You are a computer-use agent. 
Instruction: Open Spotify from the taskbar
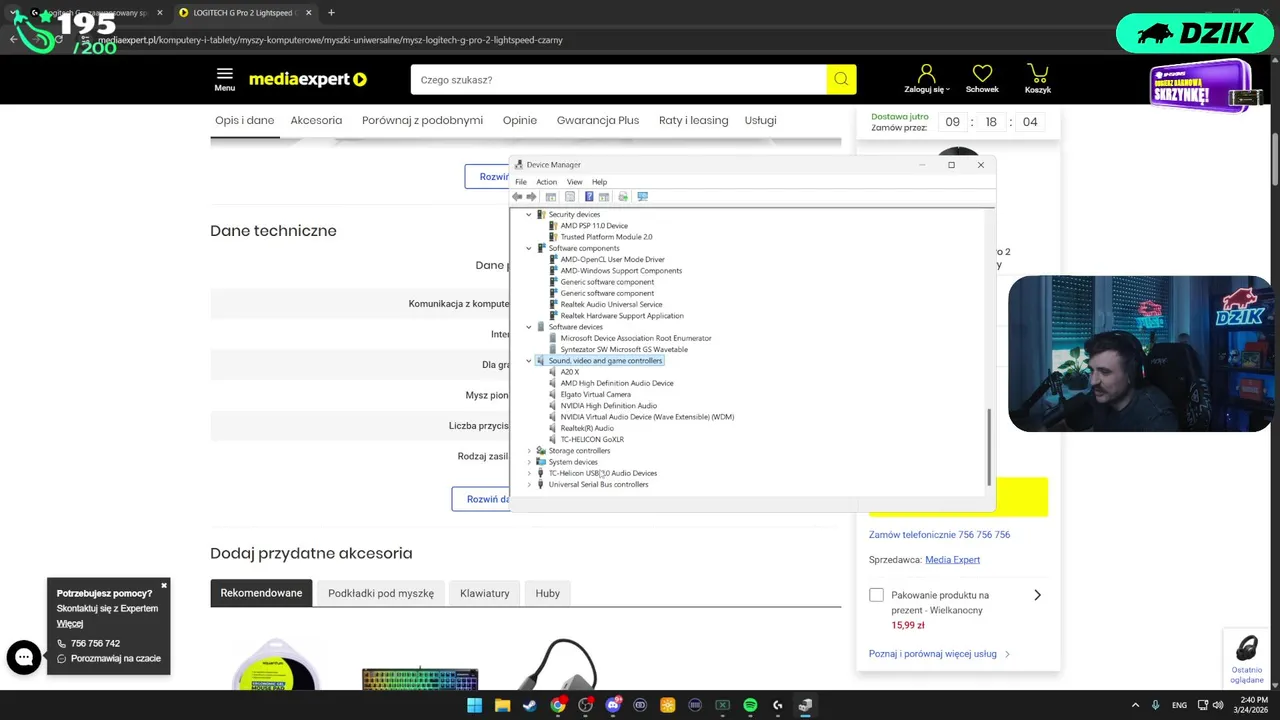(750, 705)
